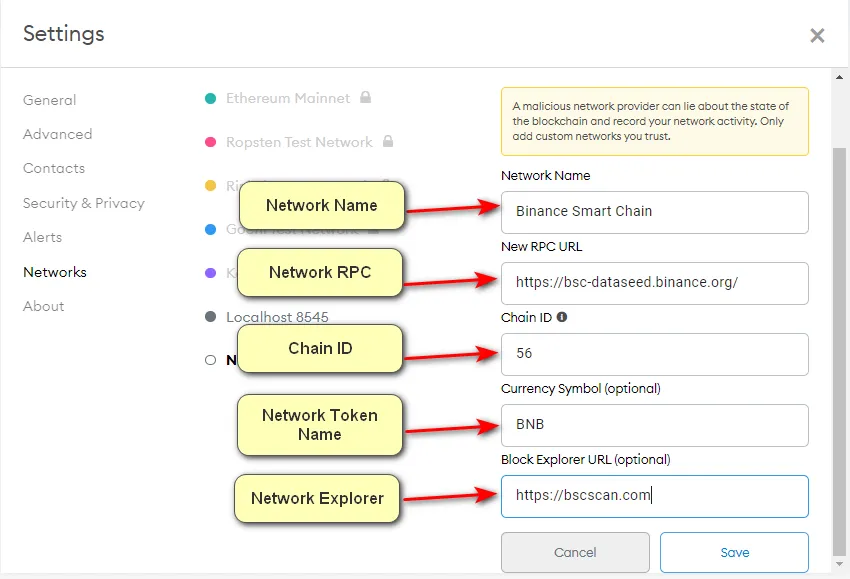This screenshot has height=579, width=850.
Task: Select the Localhost 8545 network
Action: (277, 317)
